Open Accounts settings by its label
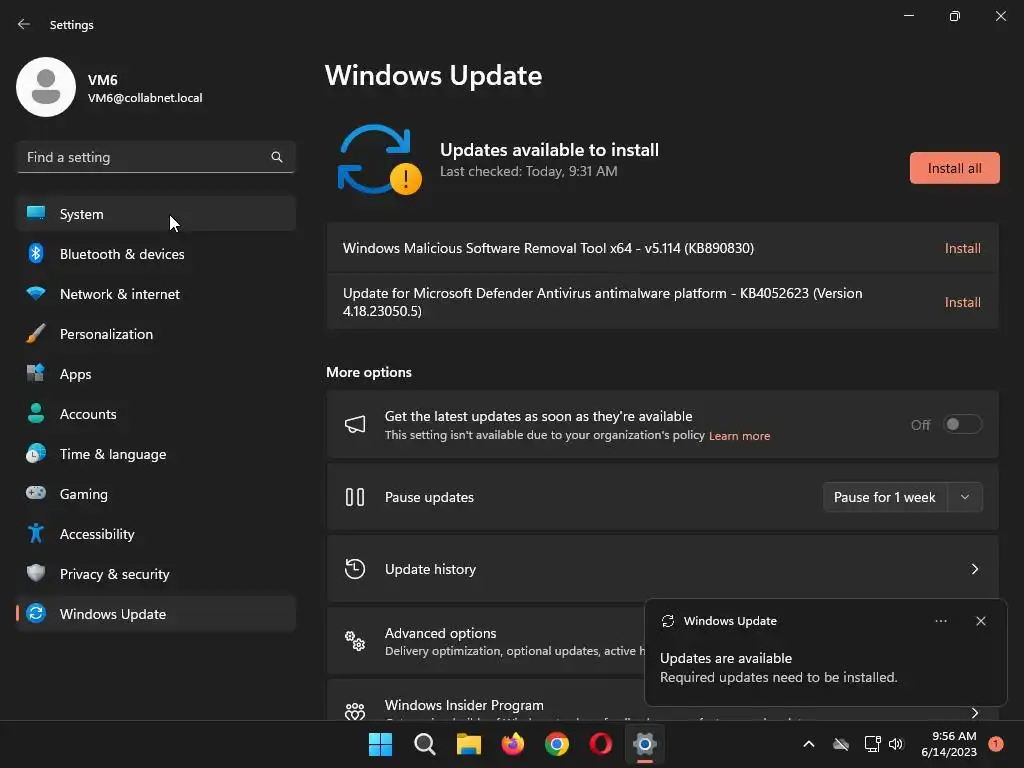This screenshot has width=1024, height=768. point(88,413)
